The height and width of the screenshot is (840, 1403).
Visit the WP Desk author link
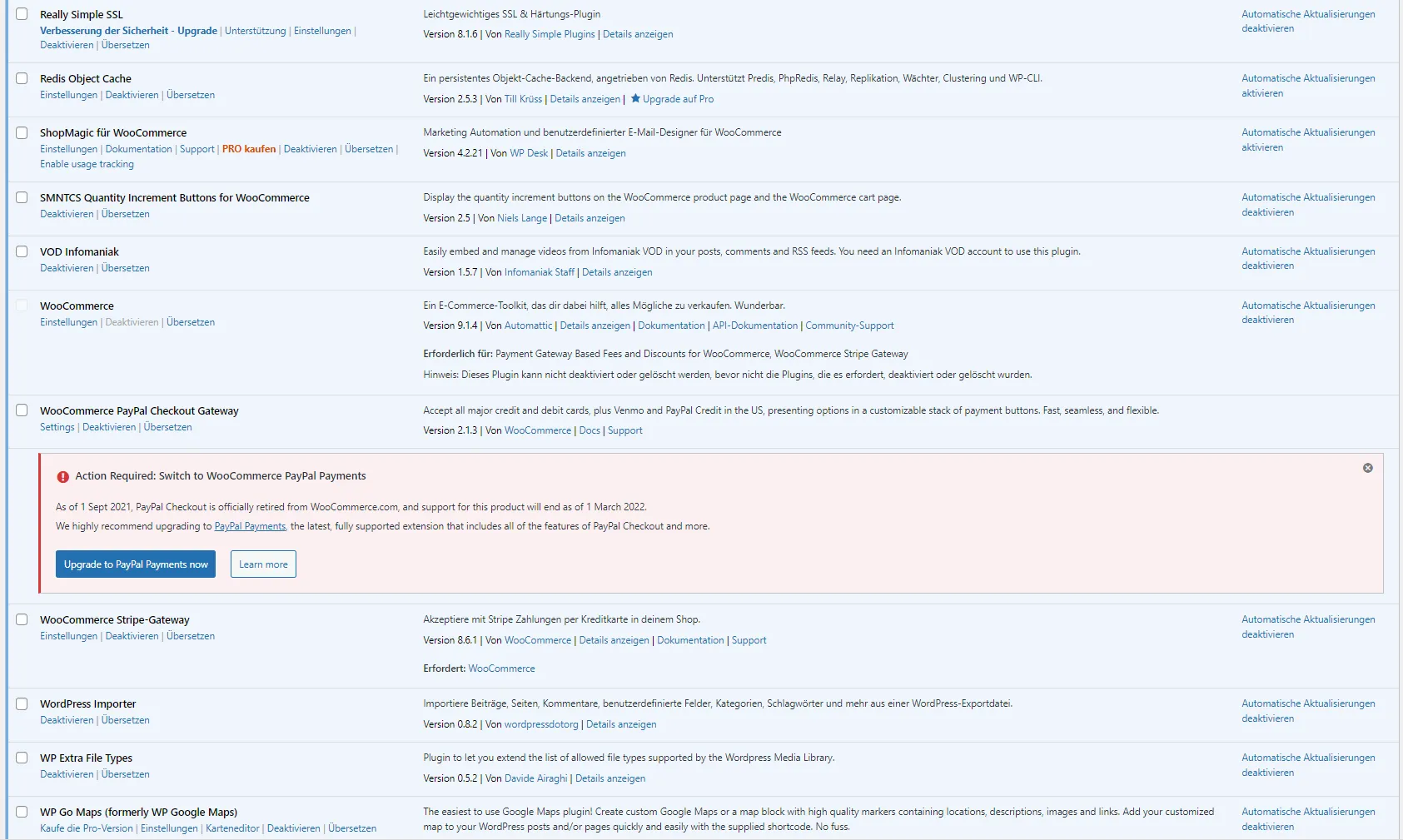529,153
